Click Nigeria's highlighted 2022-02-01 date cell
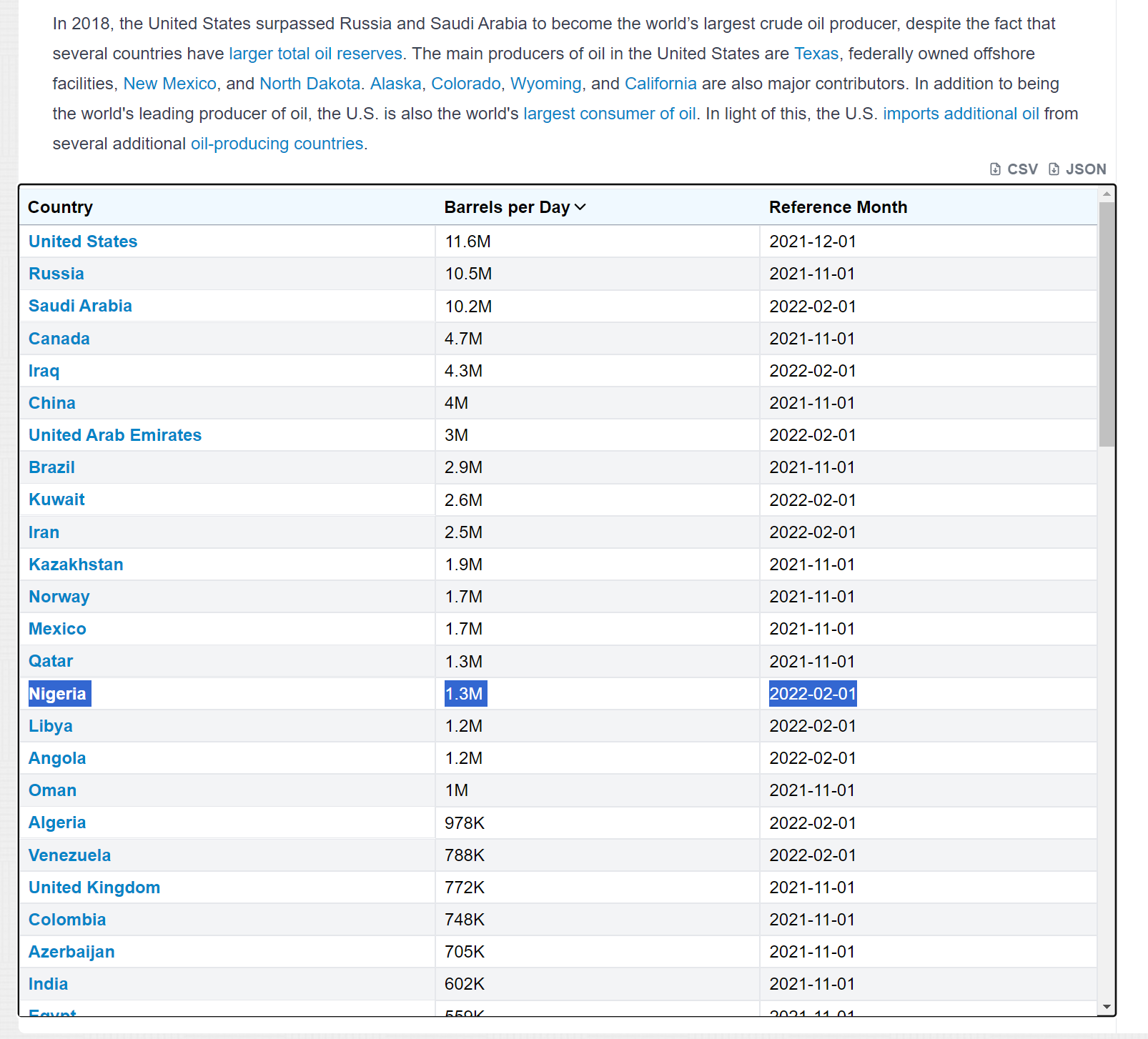Screen dimensions: 1148x1039 [813, 694]
